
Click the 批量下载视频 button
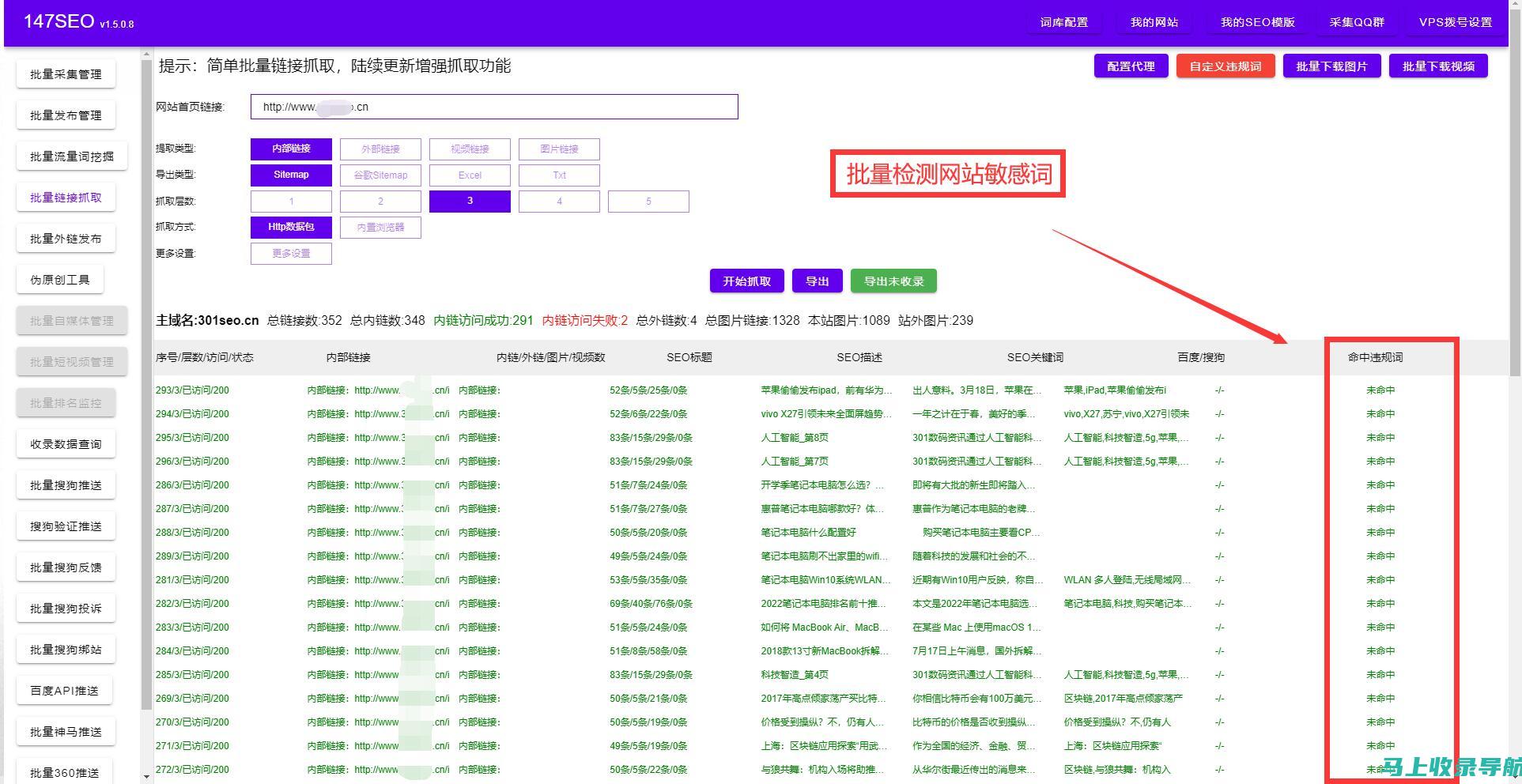(1438, 66)
